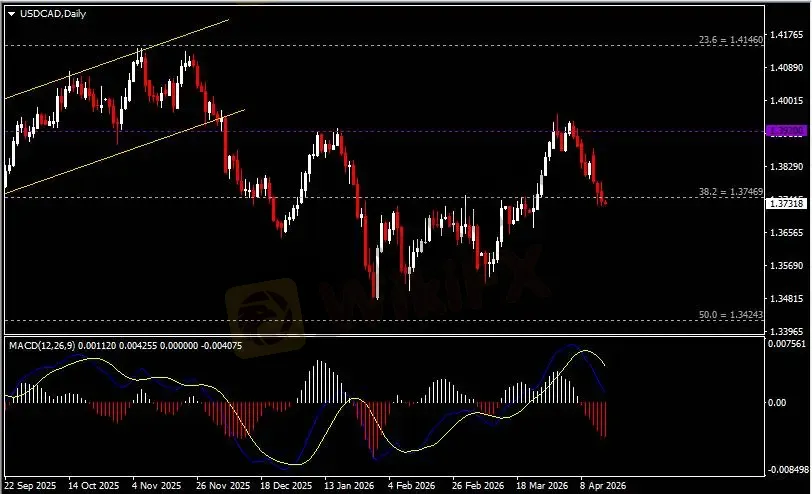
Task: Click the 4 Feb 2026 date label
Action: coord(412,486)
